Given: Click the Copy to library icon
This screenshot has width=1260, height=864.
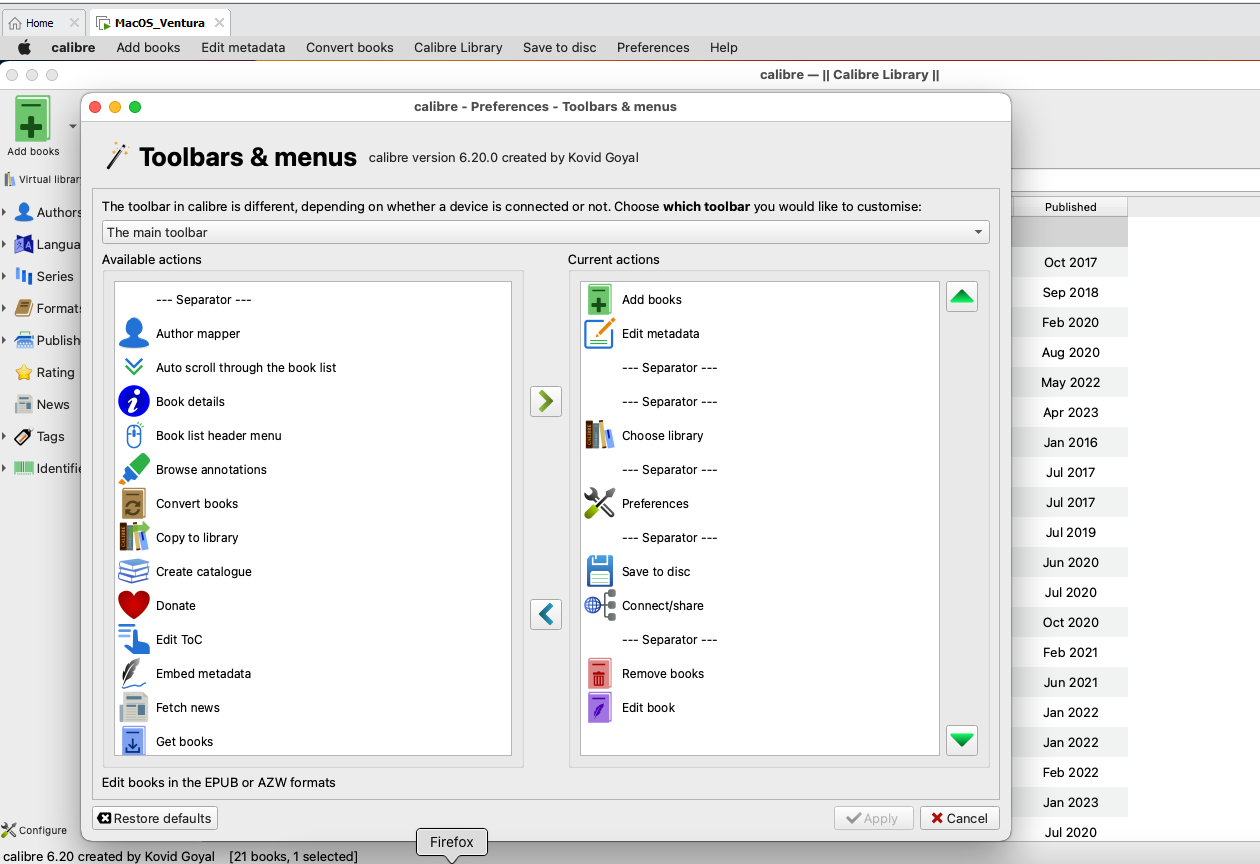Looking at the screenshot, I should coord(134,537).
